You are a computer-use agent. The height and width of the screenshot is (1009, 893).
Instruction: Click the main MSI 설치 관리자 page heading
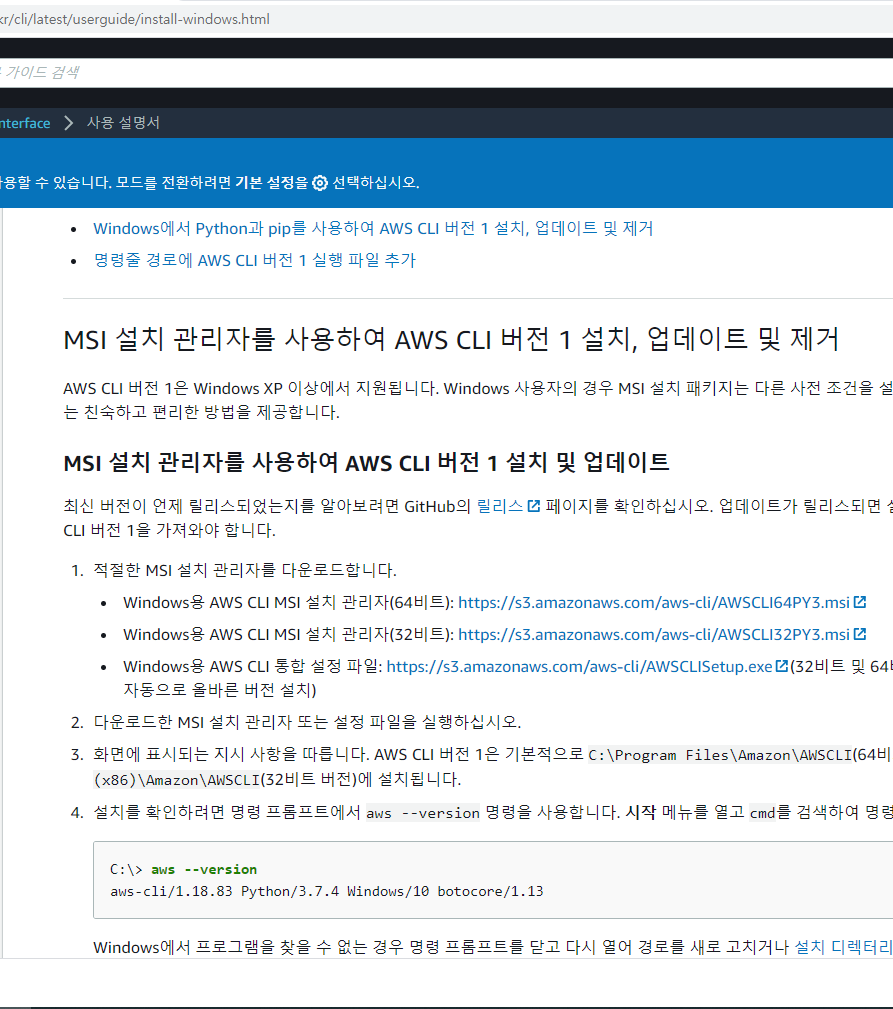451,339
